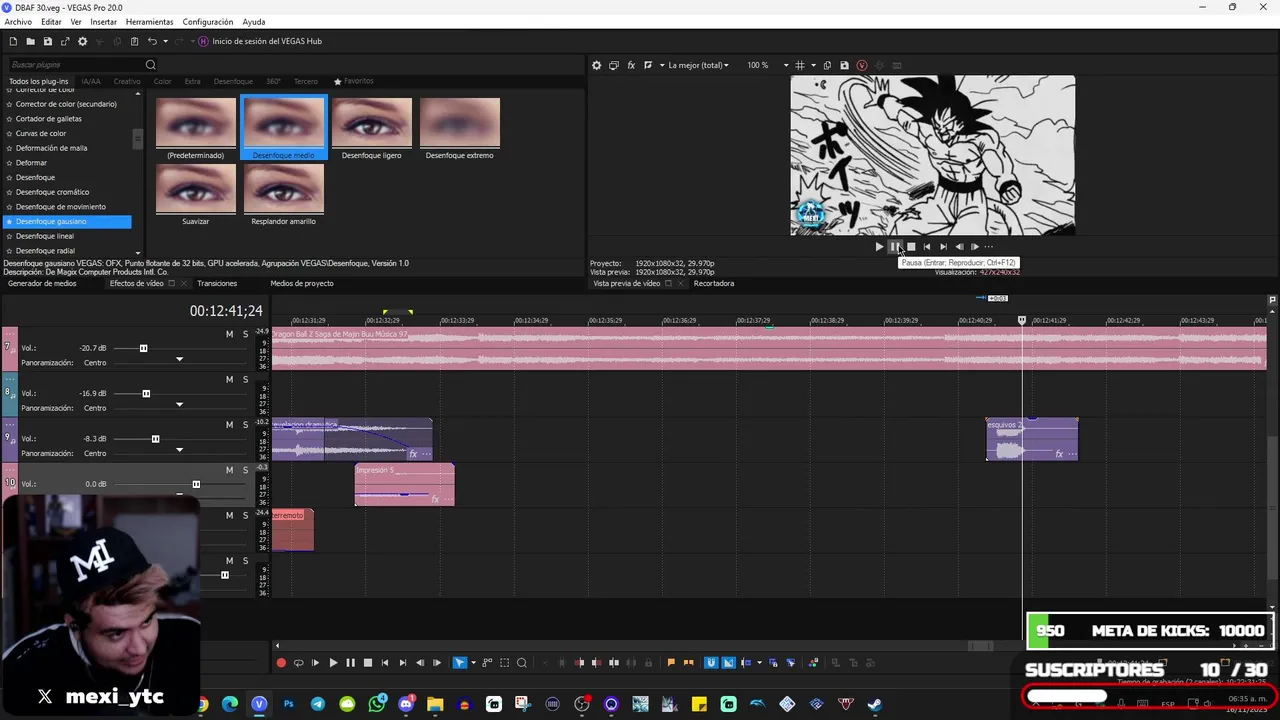This screenshot has width=1280, height=720.
Task: Select the Zoom tool magnifier
Action: click(x=521, y=663)
